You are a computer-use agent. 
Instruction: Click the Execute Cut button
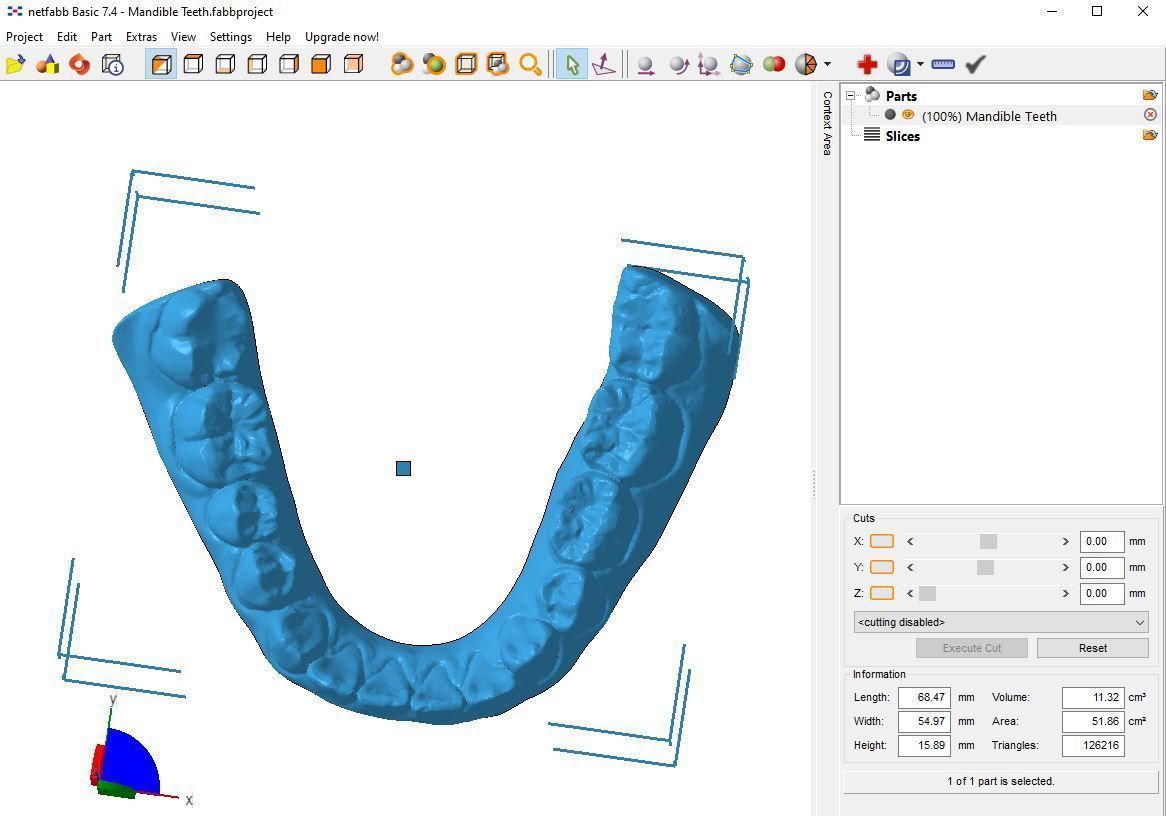(x=972, y=648)
